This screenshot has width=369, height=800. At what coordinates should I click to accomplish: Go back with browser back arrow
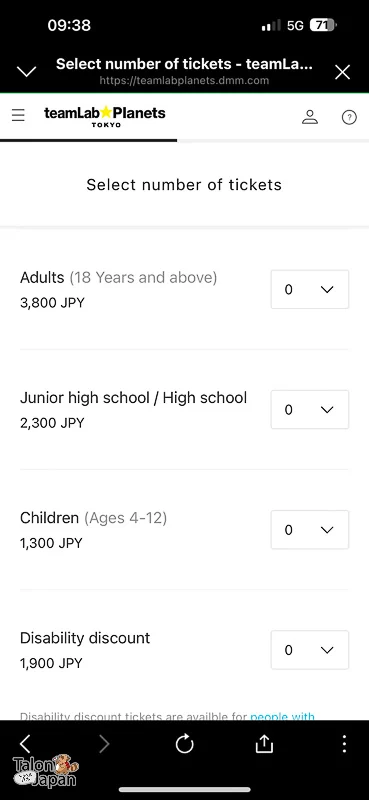click(x=25, y=744)
